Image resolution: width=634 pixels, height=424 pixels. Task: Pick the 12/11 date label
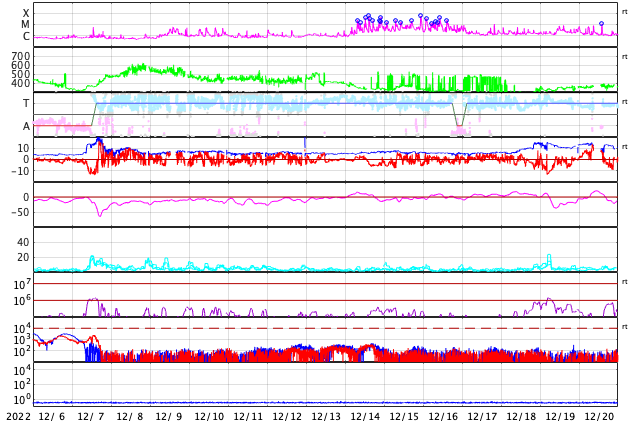pos(247,416)
